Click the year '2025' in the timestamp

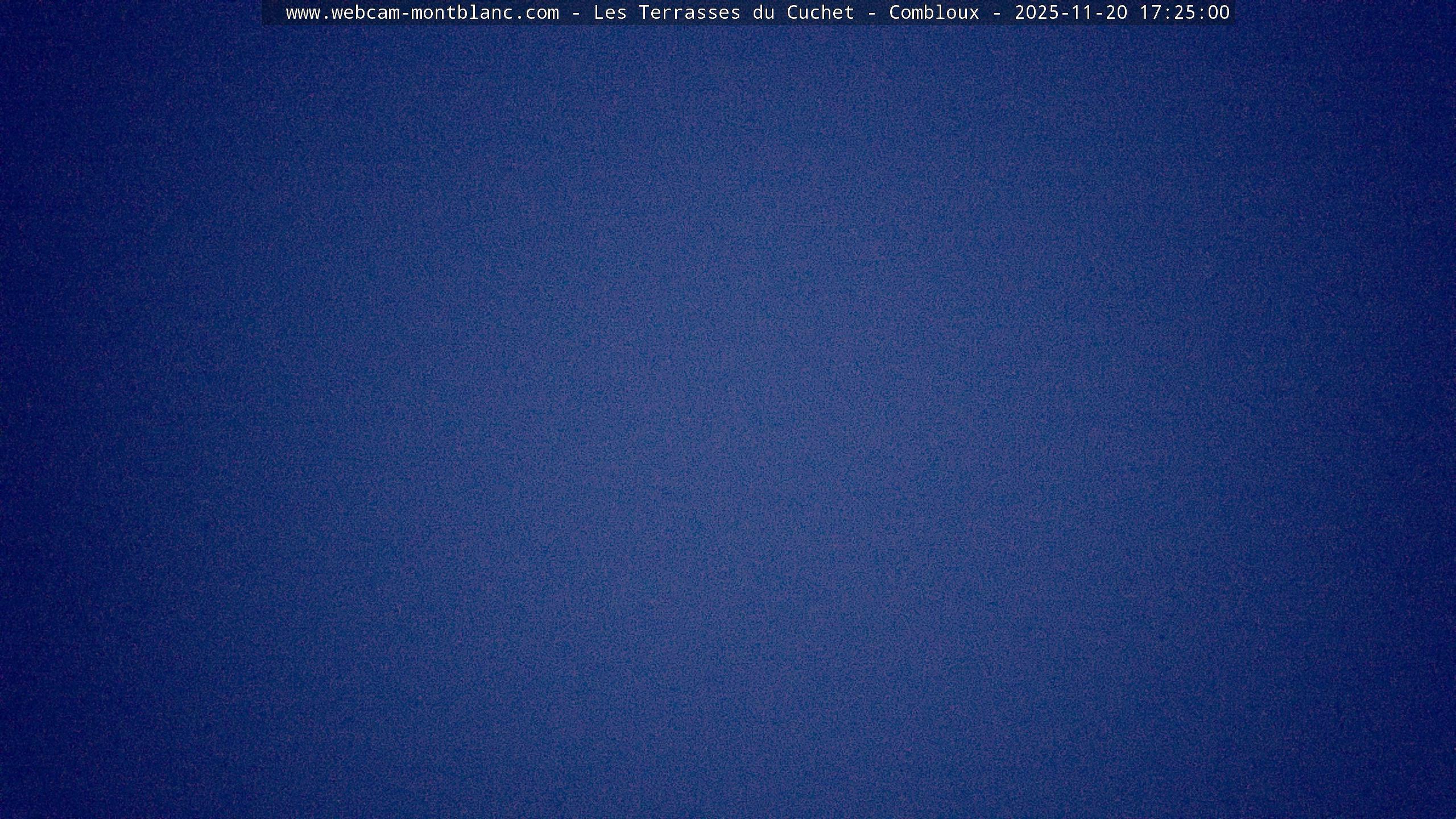[1036, 13]
